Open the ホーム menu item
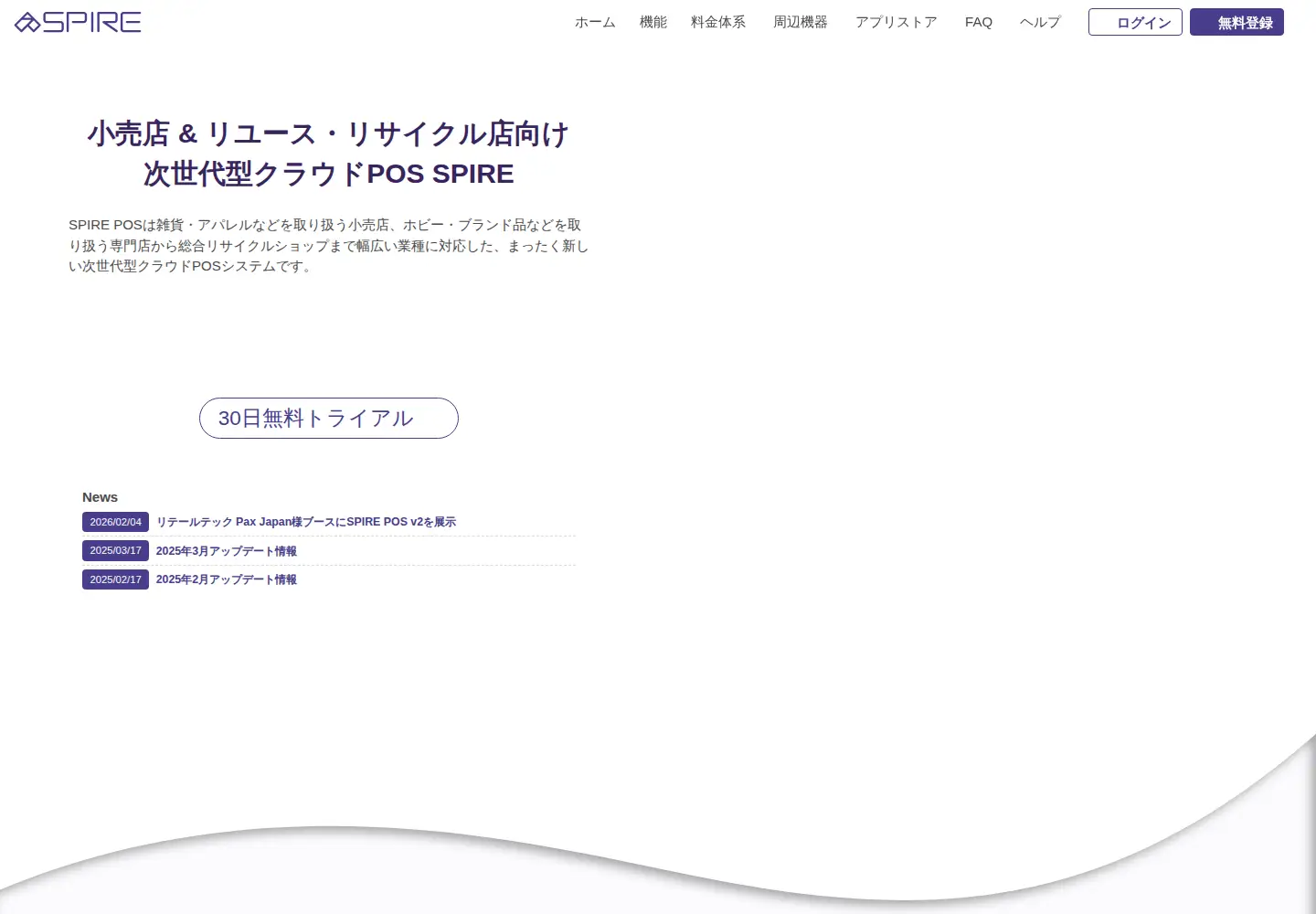The image size is (1316, 914). (595, 22)
